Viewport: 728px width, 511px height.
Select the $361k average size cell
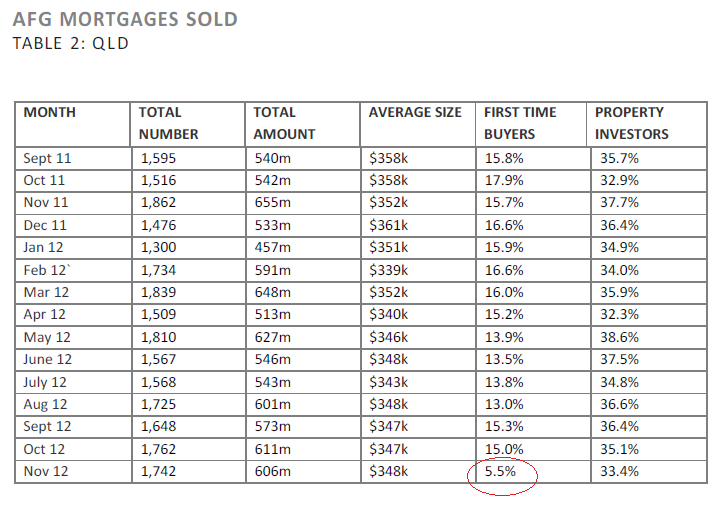[x=388, y=225]
